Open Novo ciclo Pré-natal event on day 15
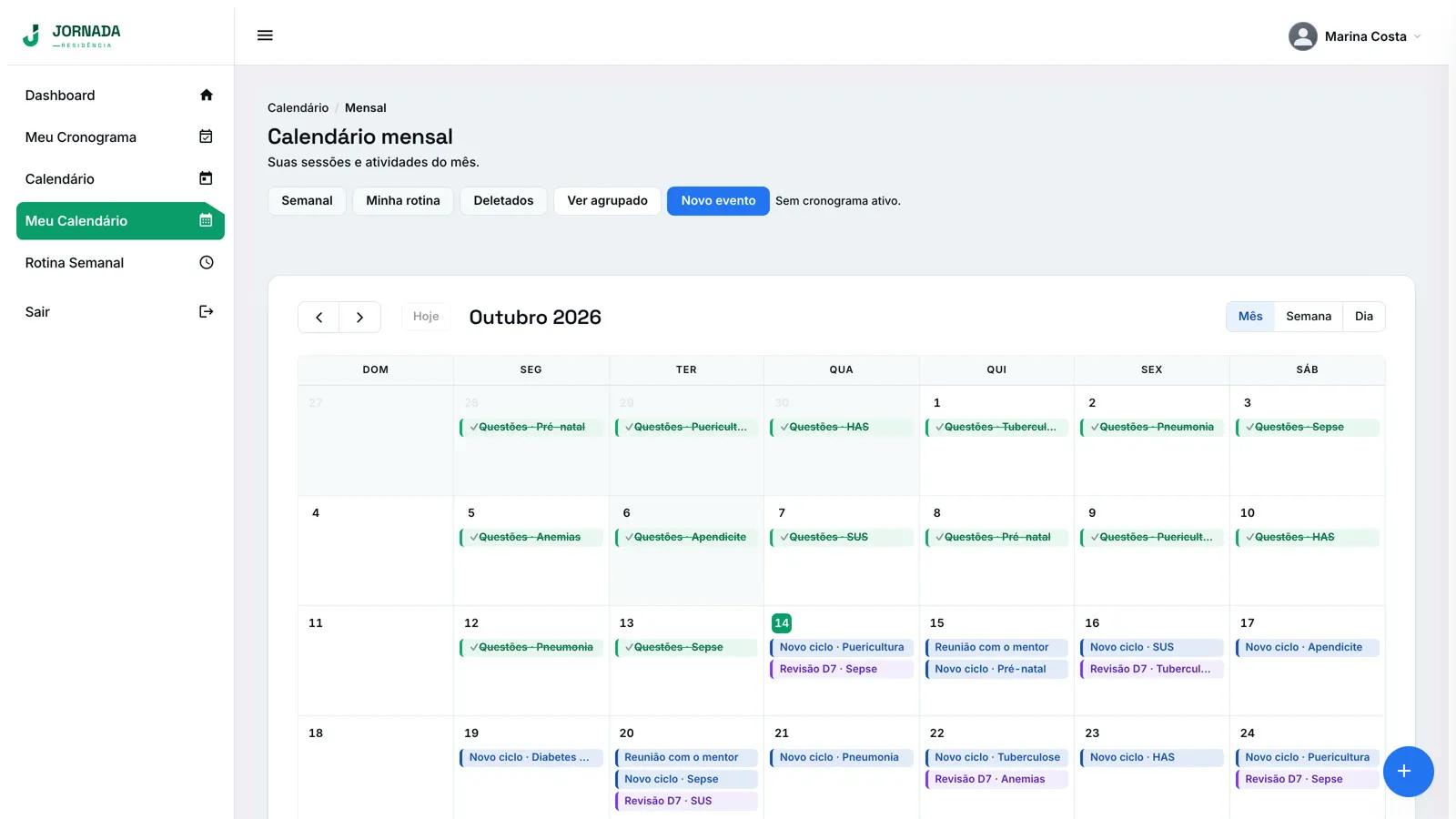Image resolution: width=1456 pixels, height=819 pixels. (x=997, y=669)
